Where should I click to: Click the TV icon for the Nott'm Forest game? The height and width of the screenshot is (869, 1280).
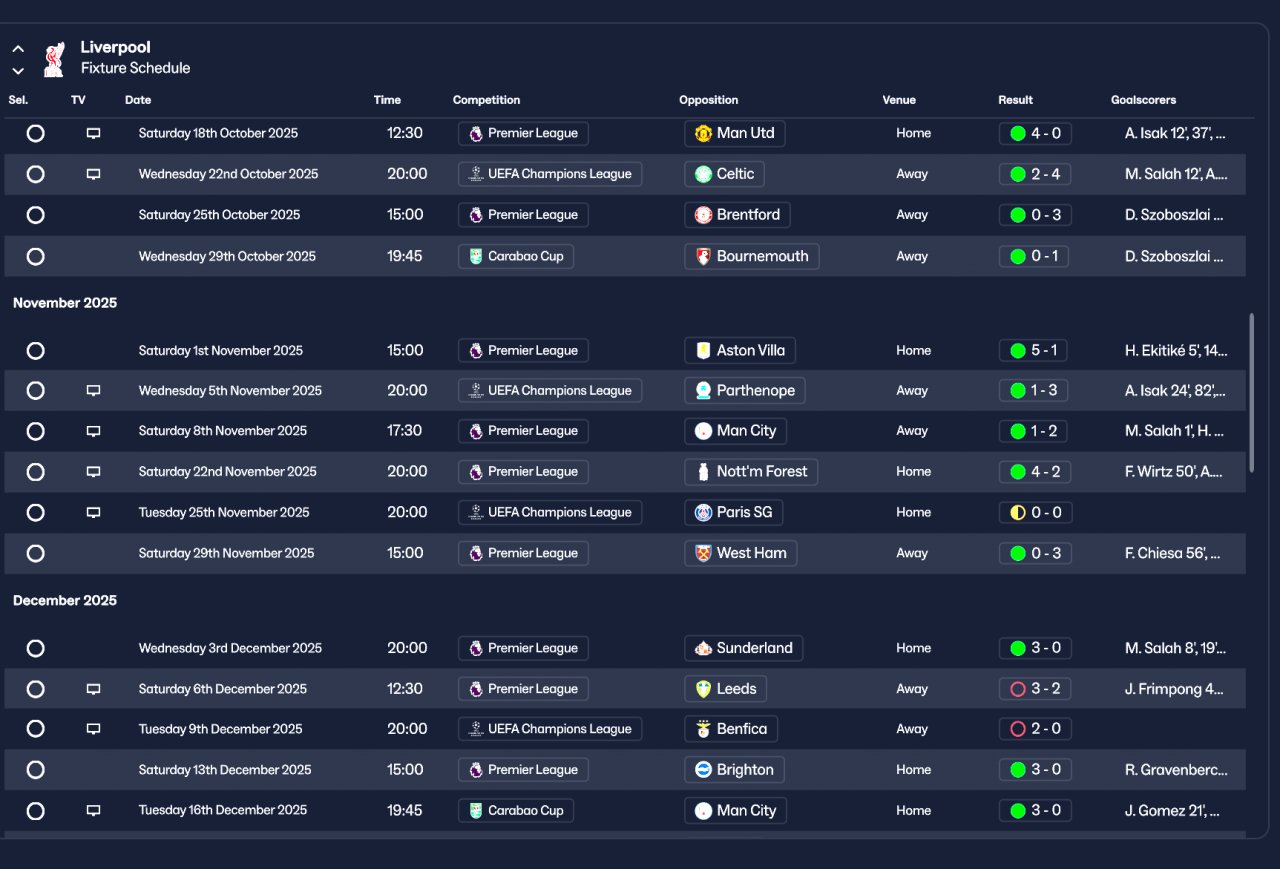point(93,472)
